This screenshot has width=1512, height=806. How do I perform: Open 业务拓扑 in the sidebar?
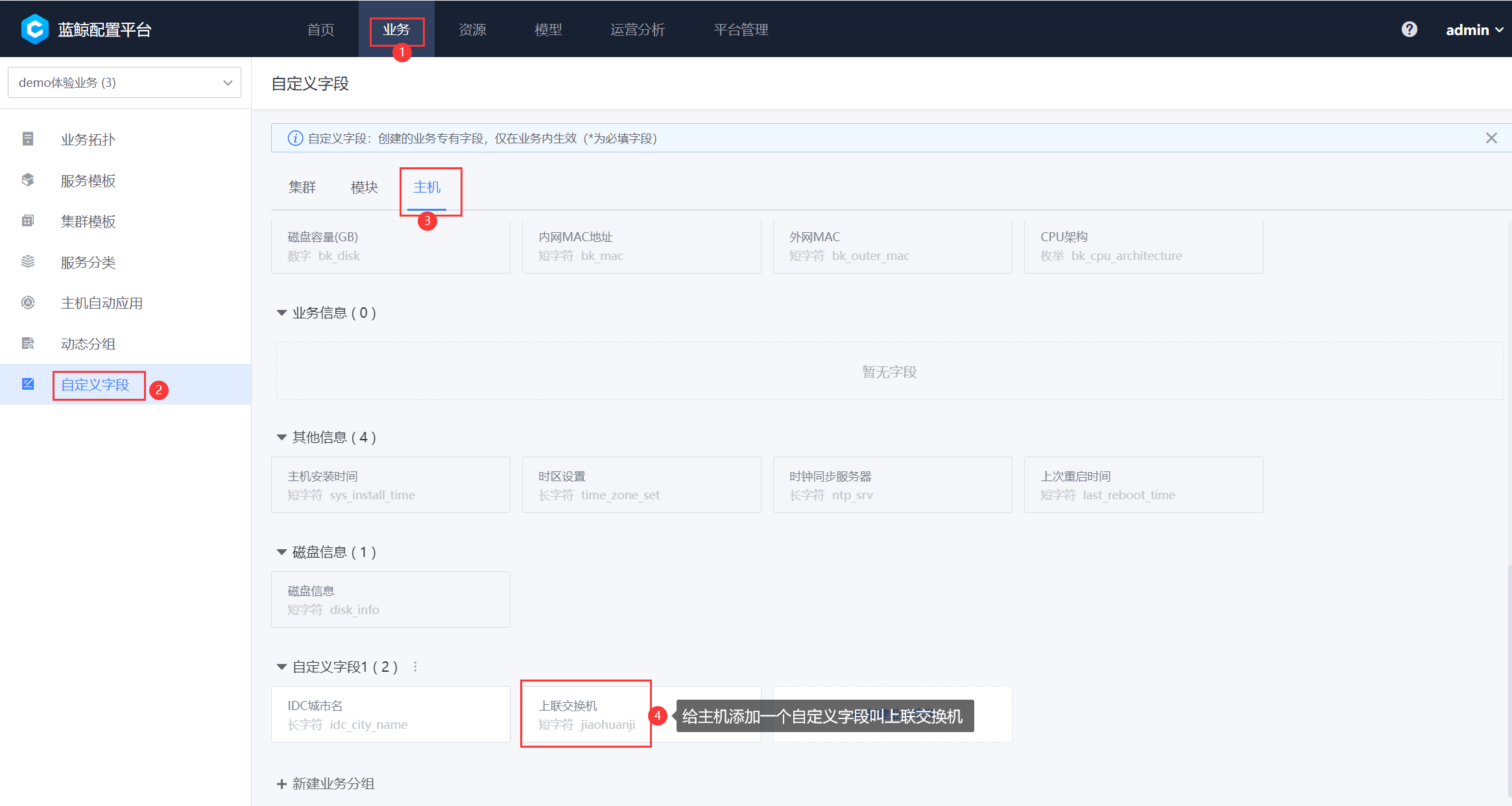(x=125, y=139)
